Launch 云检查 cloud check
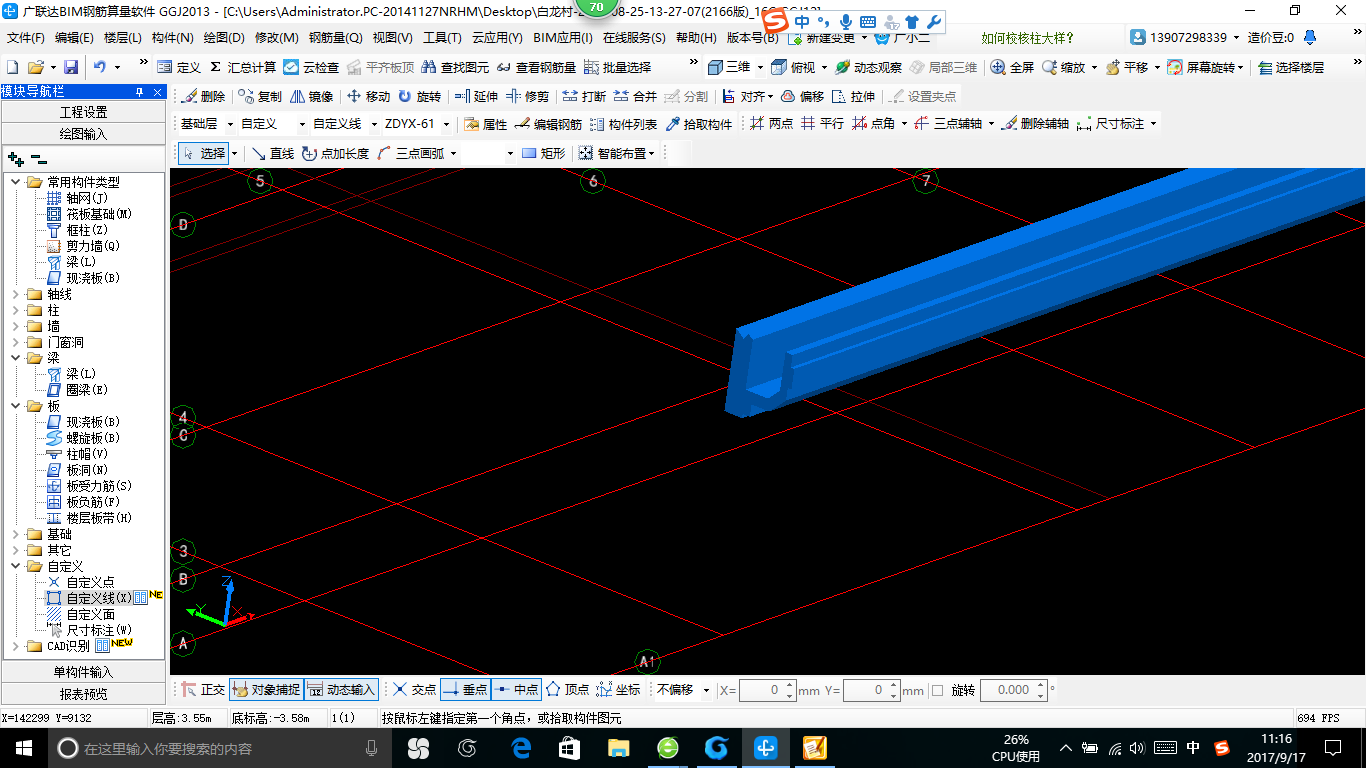The height and width of the screenshot is (768, 1366). pos(311,67)
